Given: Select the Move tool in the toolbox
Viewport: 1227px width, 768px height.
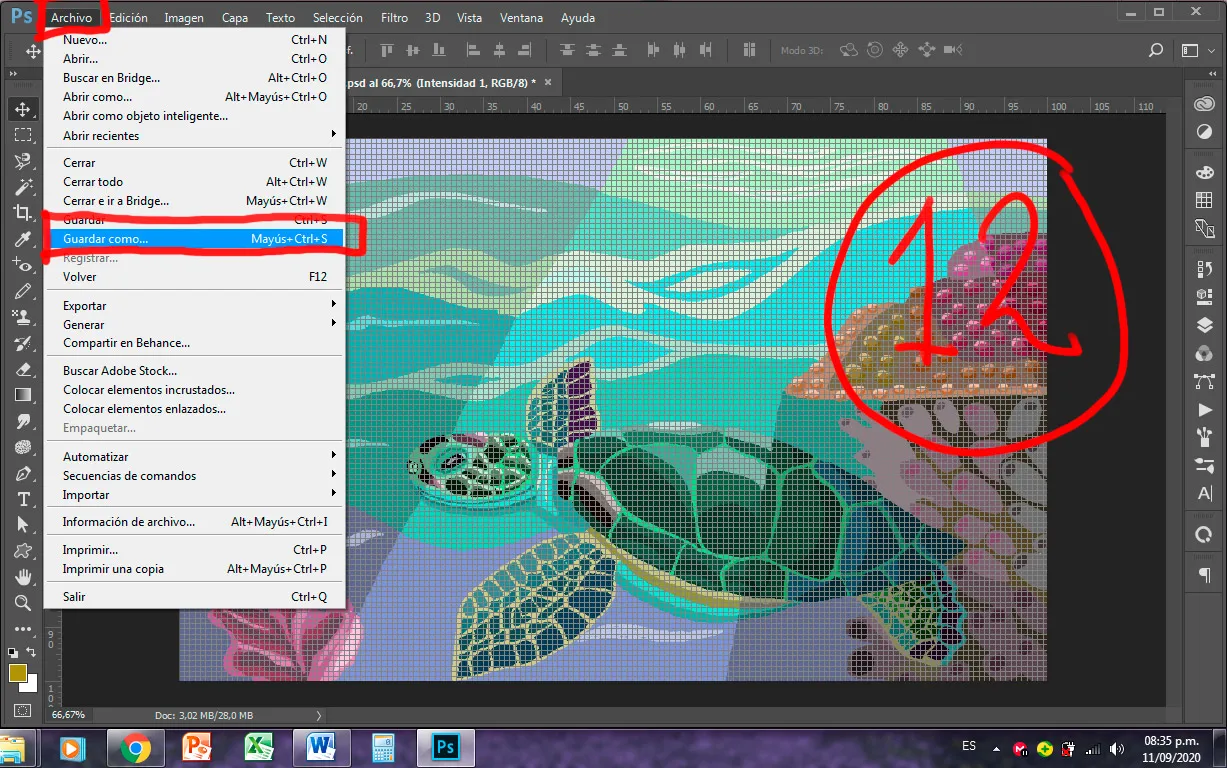Looking at the screenshot, I should pos(22,108).
